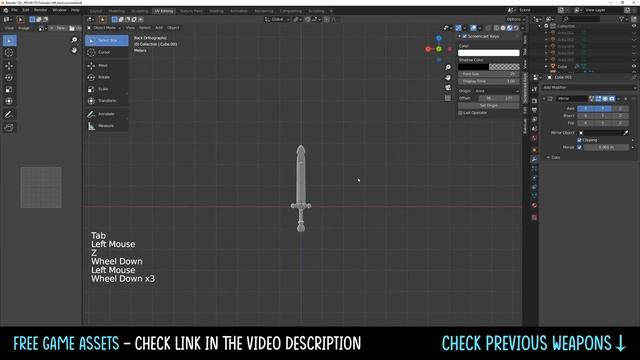Click the viewport zoom magnifier icon
Viewport: 640px width, 360px height.
pyautogui.click(x=448, y=67)
